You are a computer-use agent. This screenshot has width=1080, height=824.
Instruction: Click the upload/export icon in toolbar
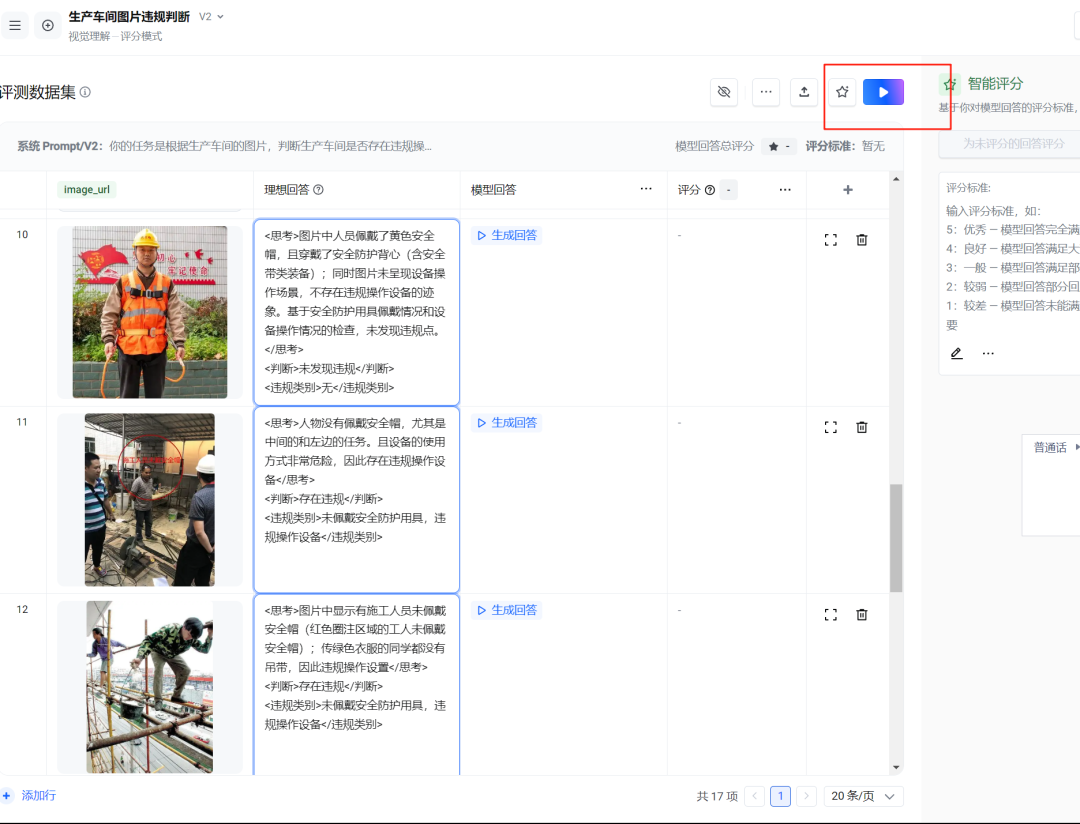(804, 92)
